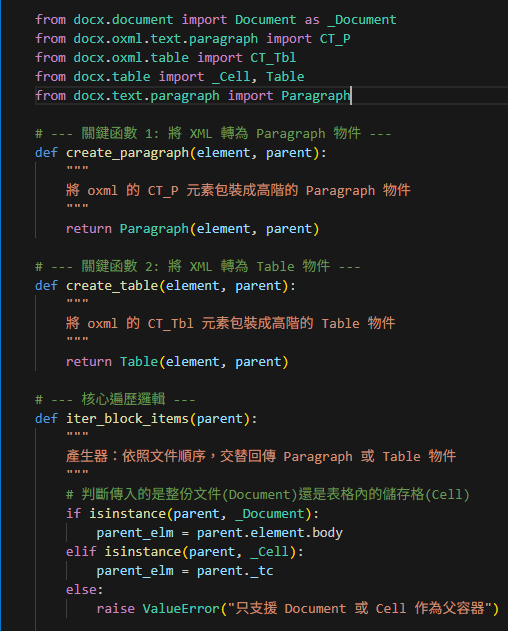Viewport: 508px width, 631px height.
Task: Click the string 只支援 Document 或 Cell
Action: [x=360, y=608]
